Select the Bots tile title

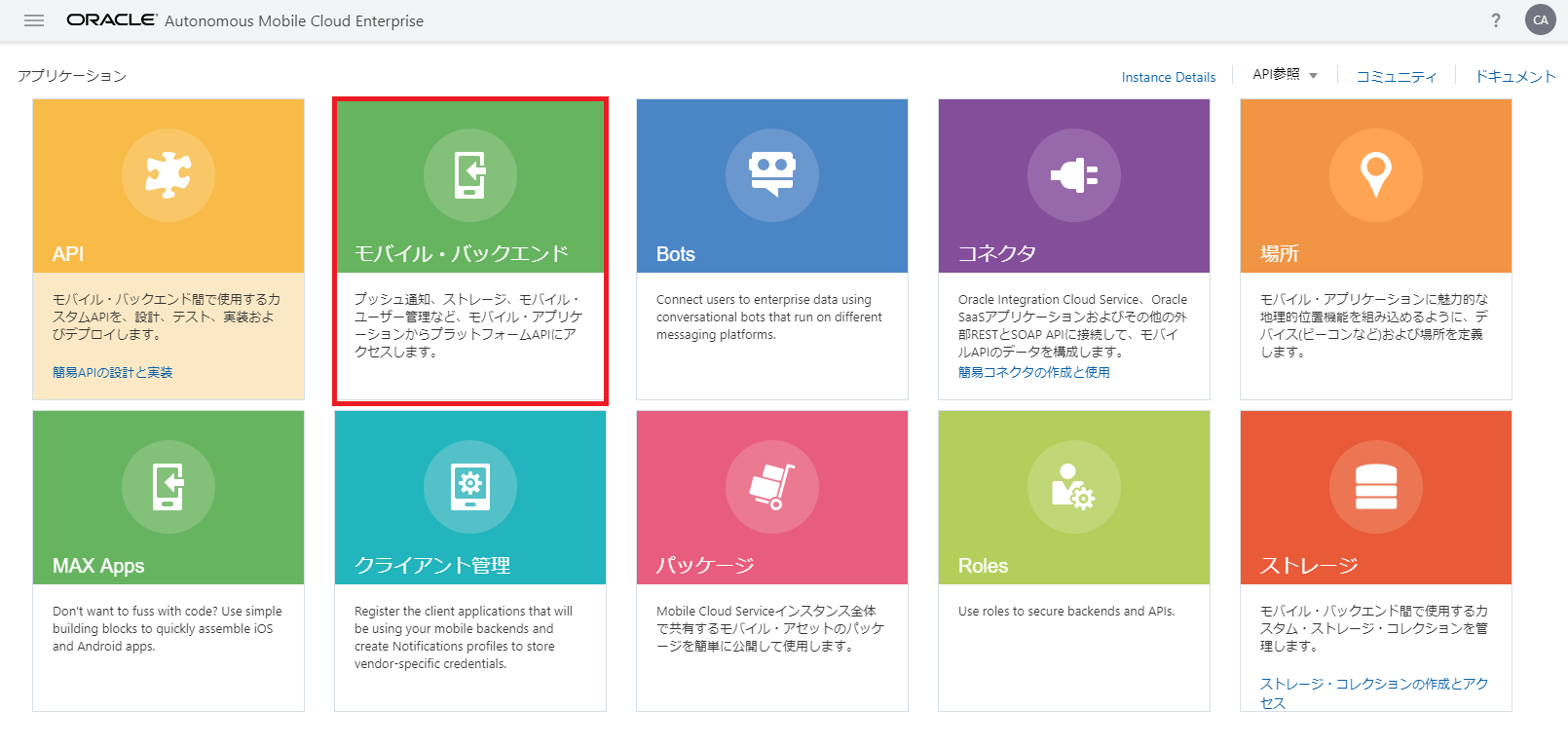coord(676,254)
